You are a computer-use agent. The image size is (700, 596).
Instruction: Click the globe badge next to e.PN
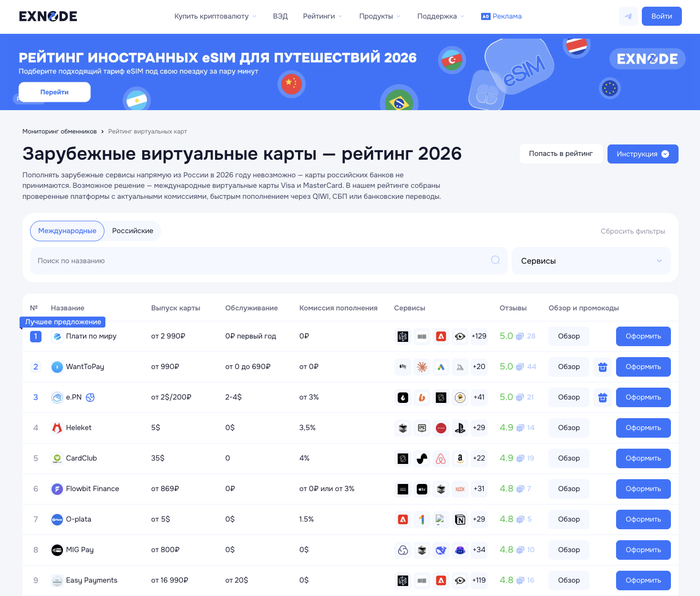90,397
